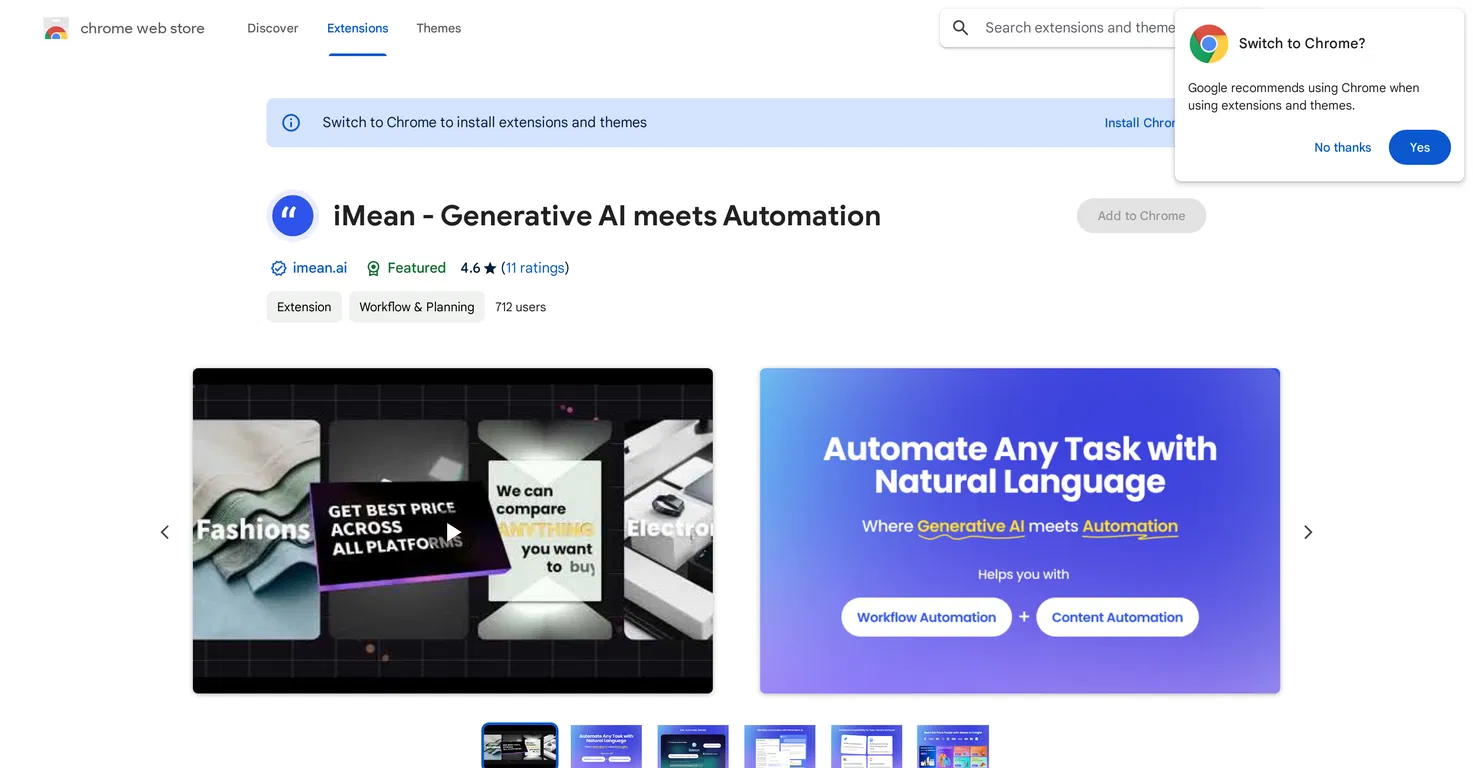Click the Featured badge icon
Screen dimensions: 1473x768
coord(373,268)
